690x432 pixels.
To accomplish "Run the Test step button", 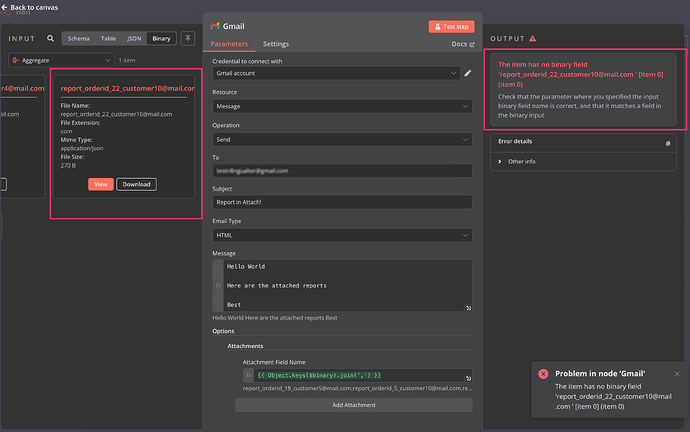I will pyautogui.click(x=451, y=26).
